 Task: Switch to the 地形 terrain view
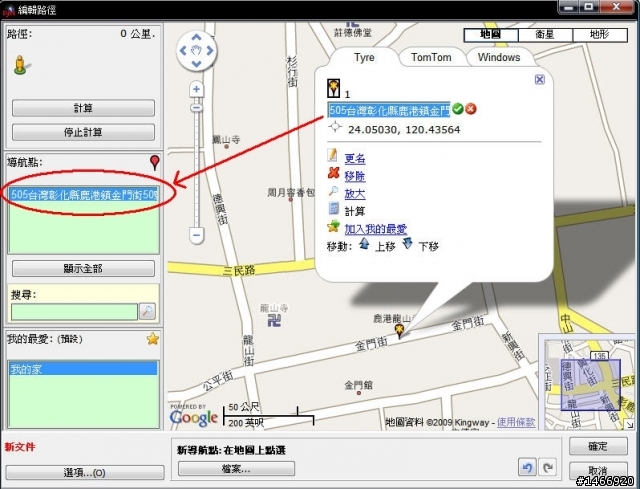click(x=600, y=35)
